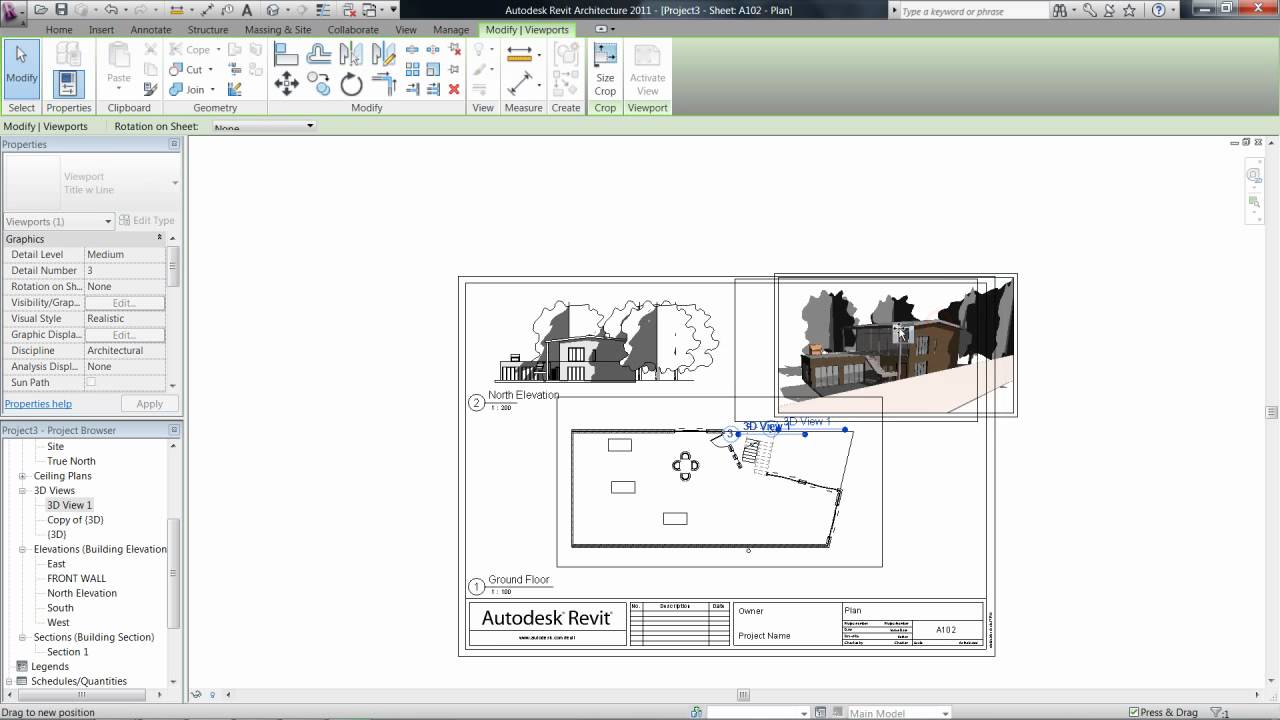The image size is (1280, 720).
Task: Select the Move tool in Modify panel
Action: [286, 84]
